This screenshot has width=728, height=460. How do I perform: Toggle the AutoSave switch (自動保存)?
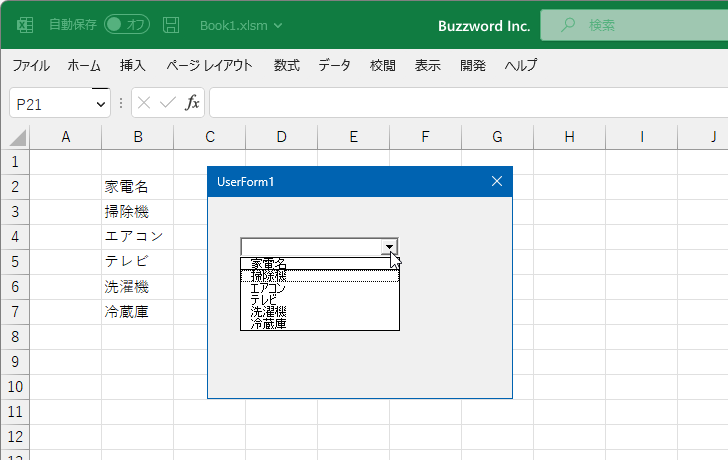click(127, 25)
